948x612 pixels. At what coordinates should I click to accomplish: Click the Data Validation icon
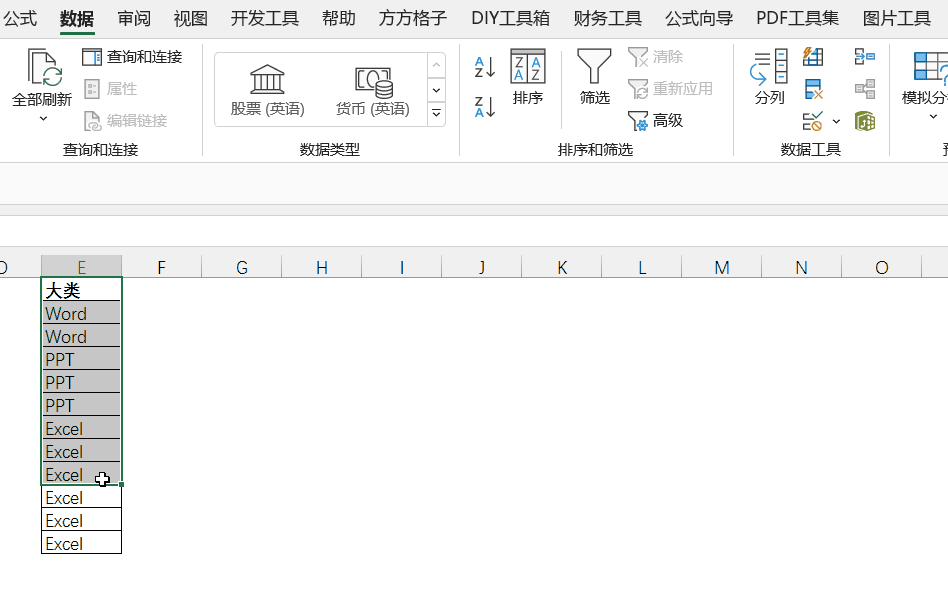(x=813, y=122)
